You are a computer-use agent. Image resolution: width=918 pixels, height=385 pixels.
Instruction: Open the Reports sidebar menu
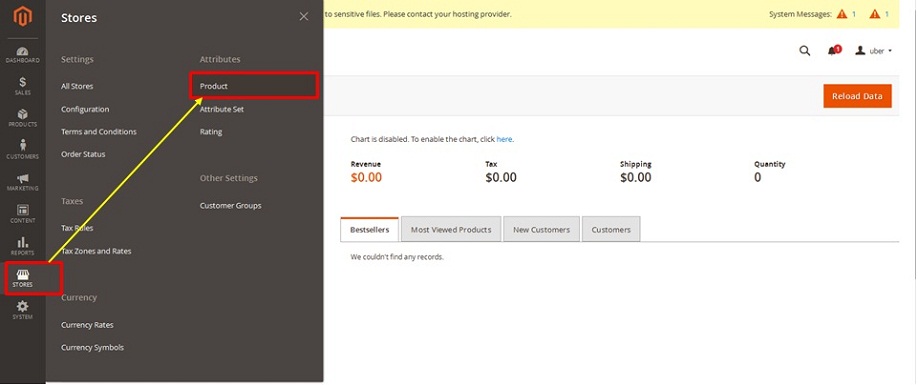click(23, 246)
